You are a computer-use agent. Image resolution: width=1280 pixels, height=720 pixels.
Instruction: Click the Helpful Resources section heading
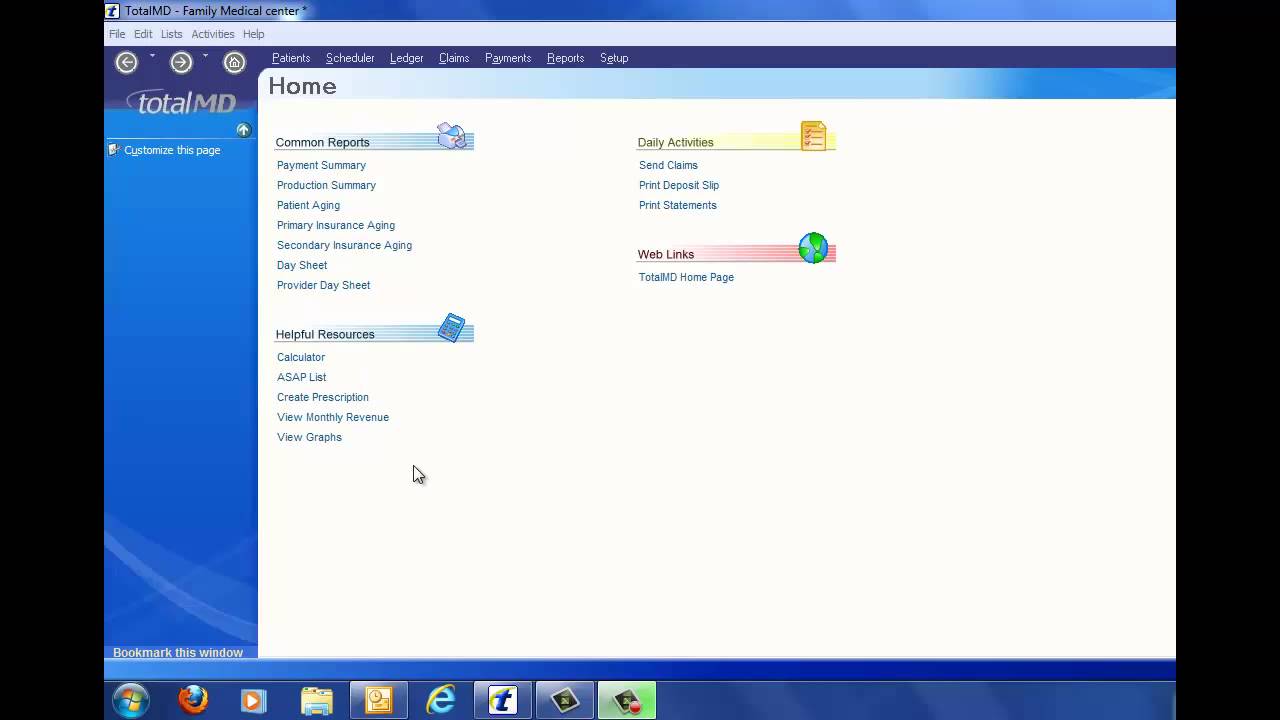click(325, 334)
